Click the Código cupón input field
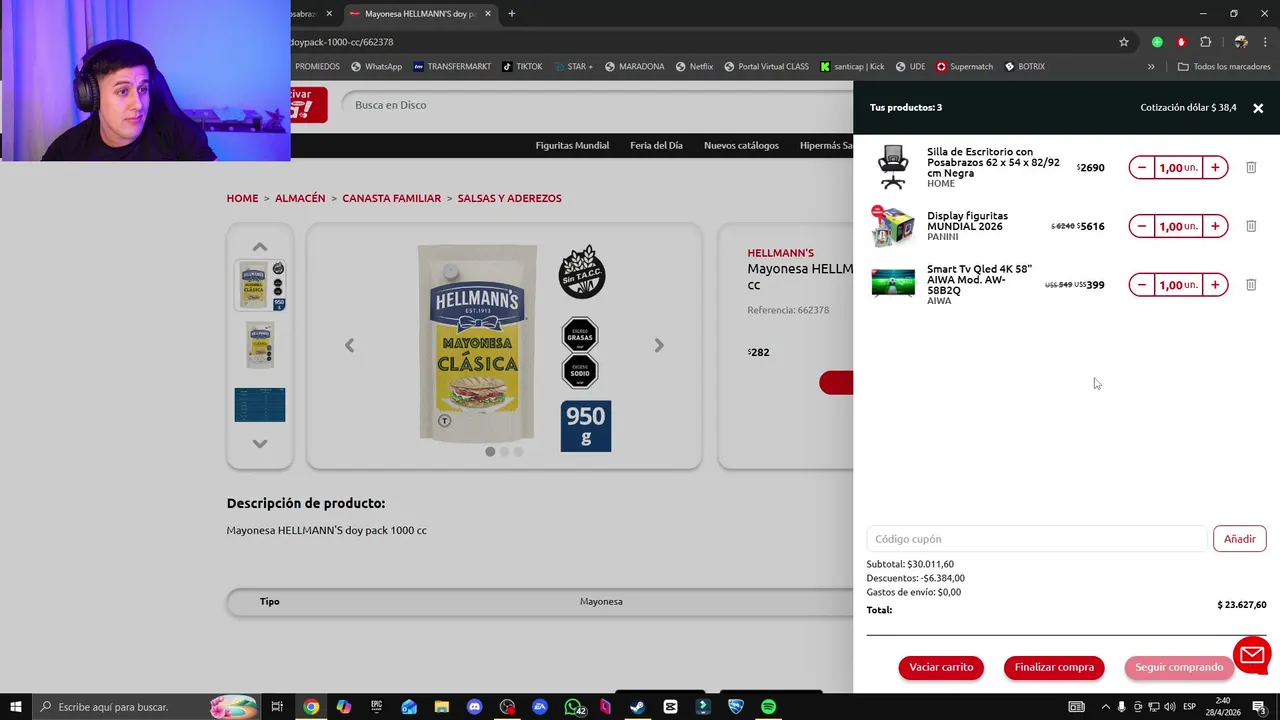1280x720 pixels. (x=1037, y=539)
